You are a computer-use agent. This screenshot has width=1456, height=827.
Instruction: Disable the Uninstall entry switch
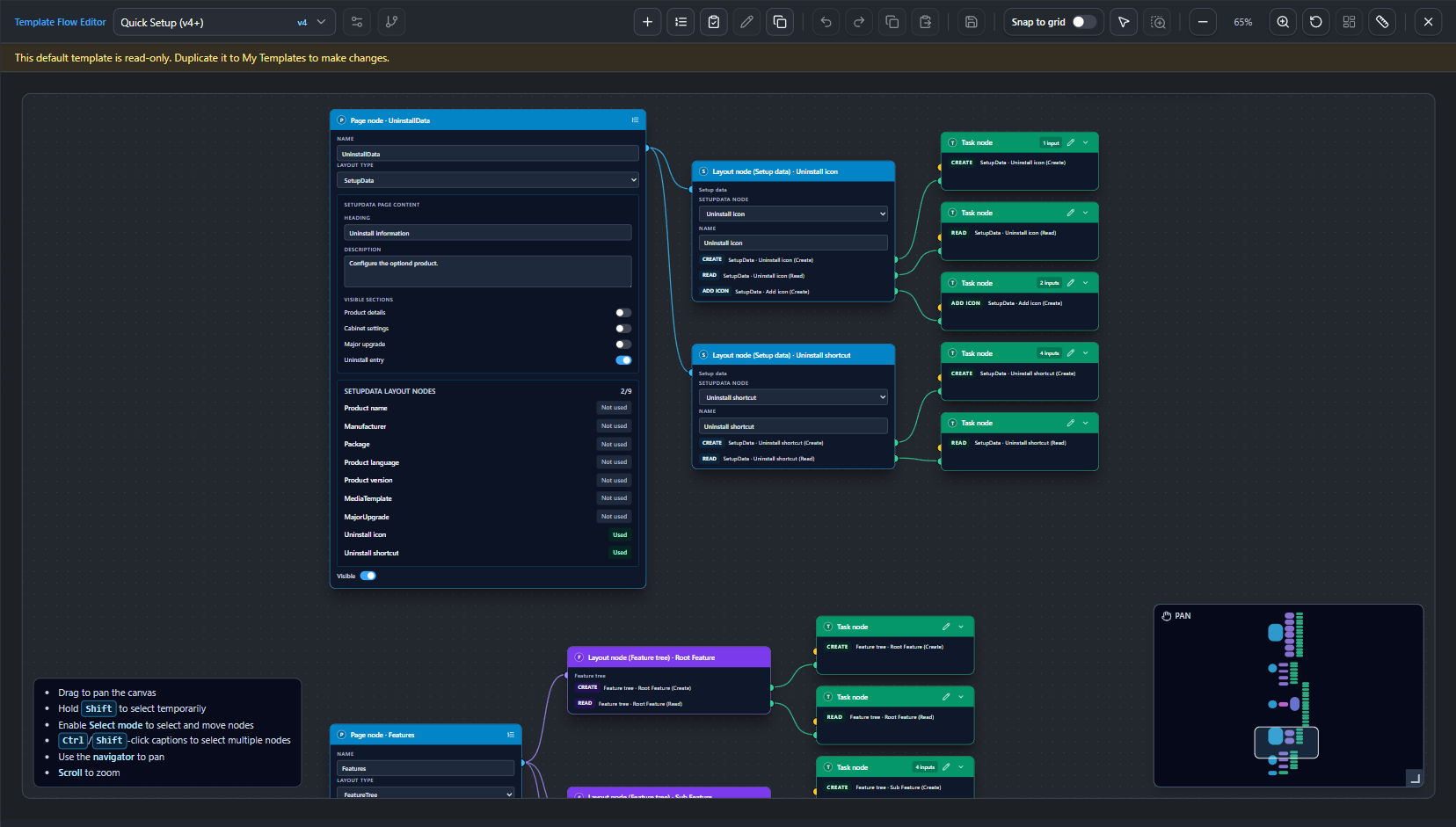tap(623, 360)
